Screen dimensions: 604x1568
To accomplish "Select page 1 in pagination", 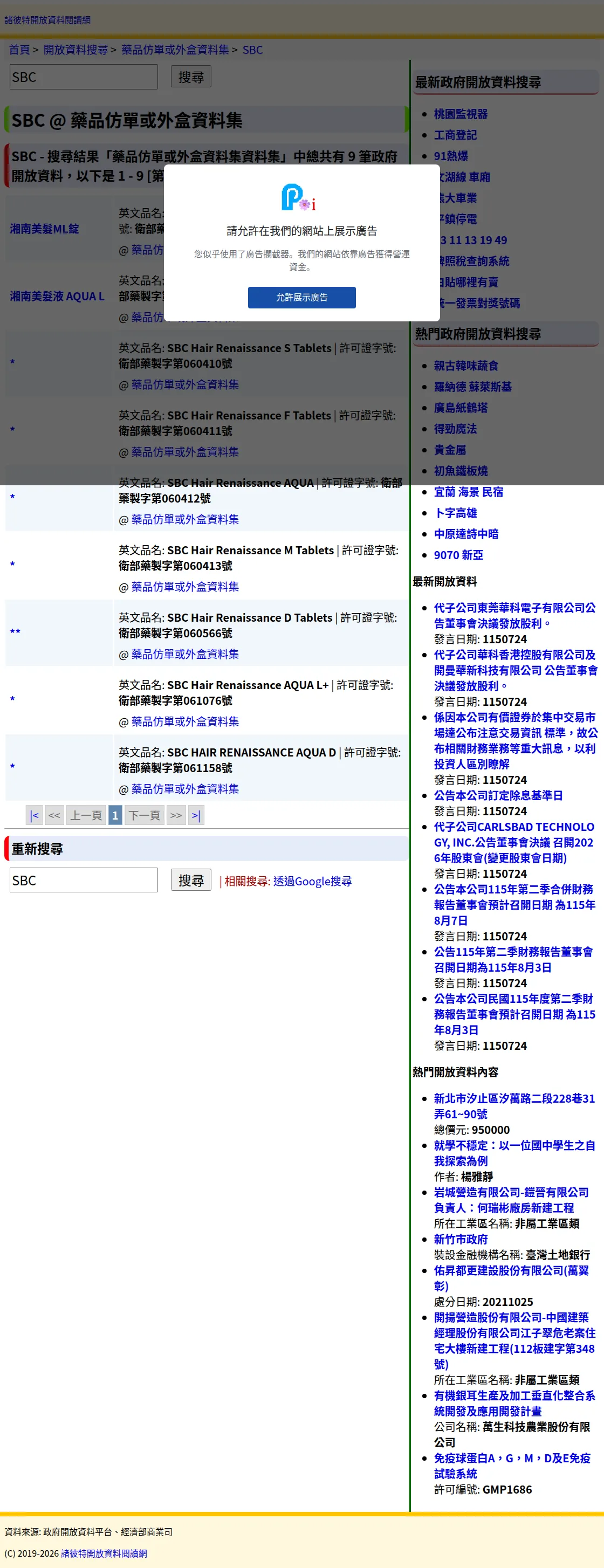I will [115, 815].
